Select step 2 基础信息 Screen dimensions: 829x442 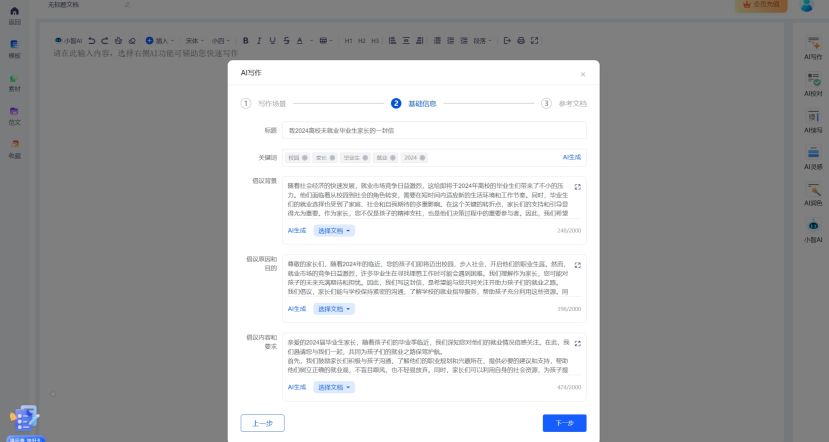click(x=414, y=104)
